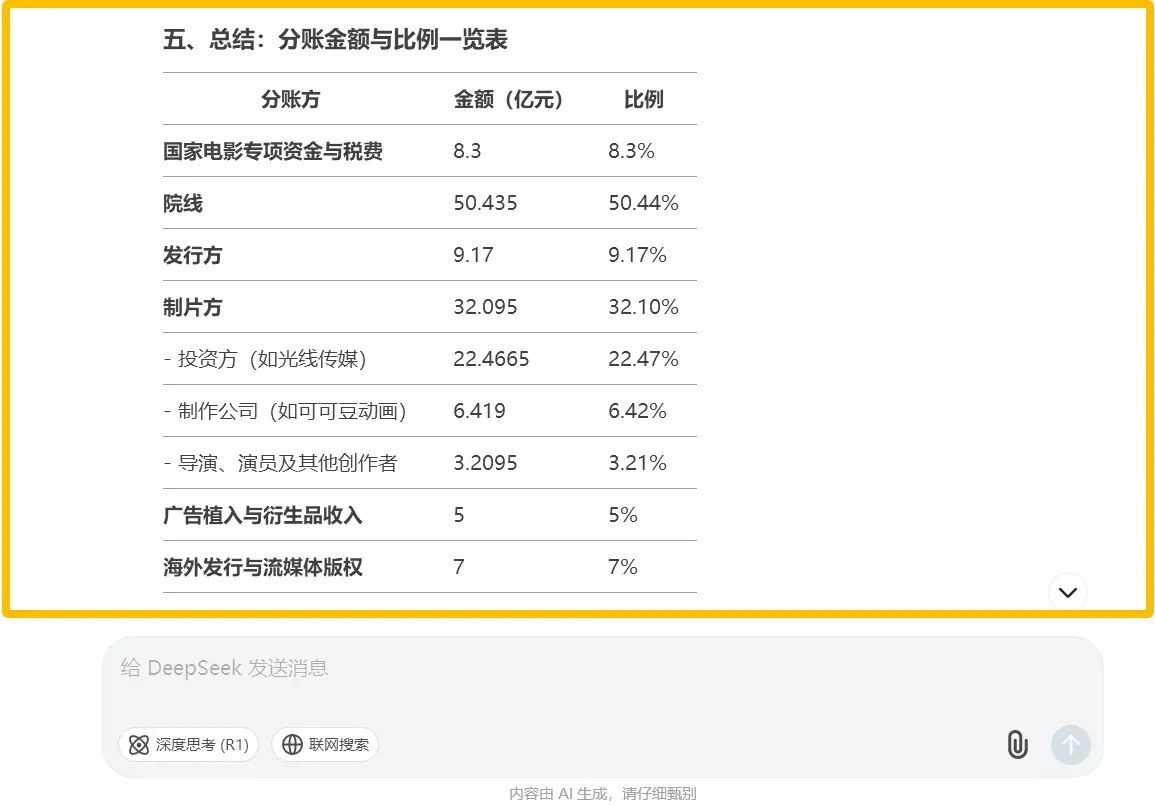Toggle 深度思考 (R1) deep thinking mode

pos(189,745)
